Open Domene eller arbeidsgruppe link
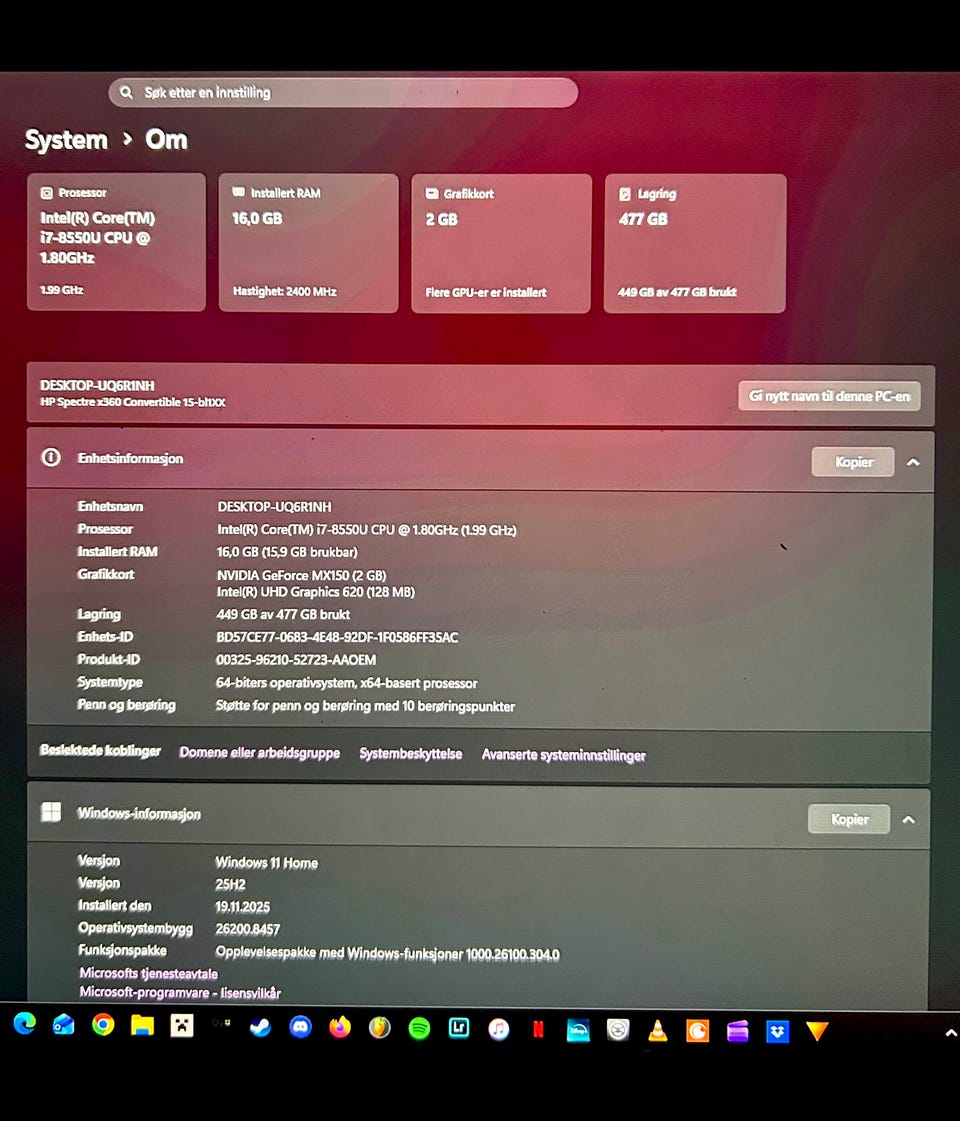The width and height of the screenshot is (960, 1121). tap(259, 752)
